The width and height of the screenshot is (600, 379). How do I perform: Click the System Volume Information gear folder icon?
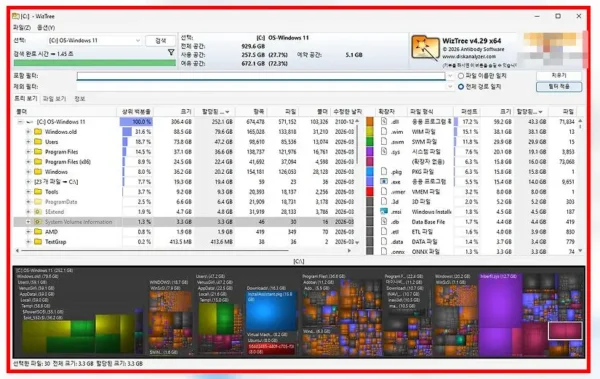[38, 222]
